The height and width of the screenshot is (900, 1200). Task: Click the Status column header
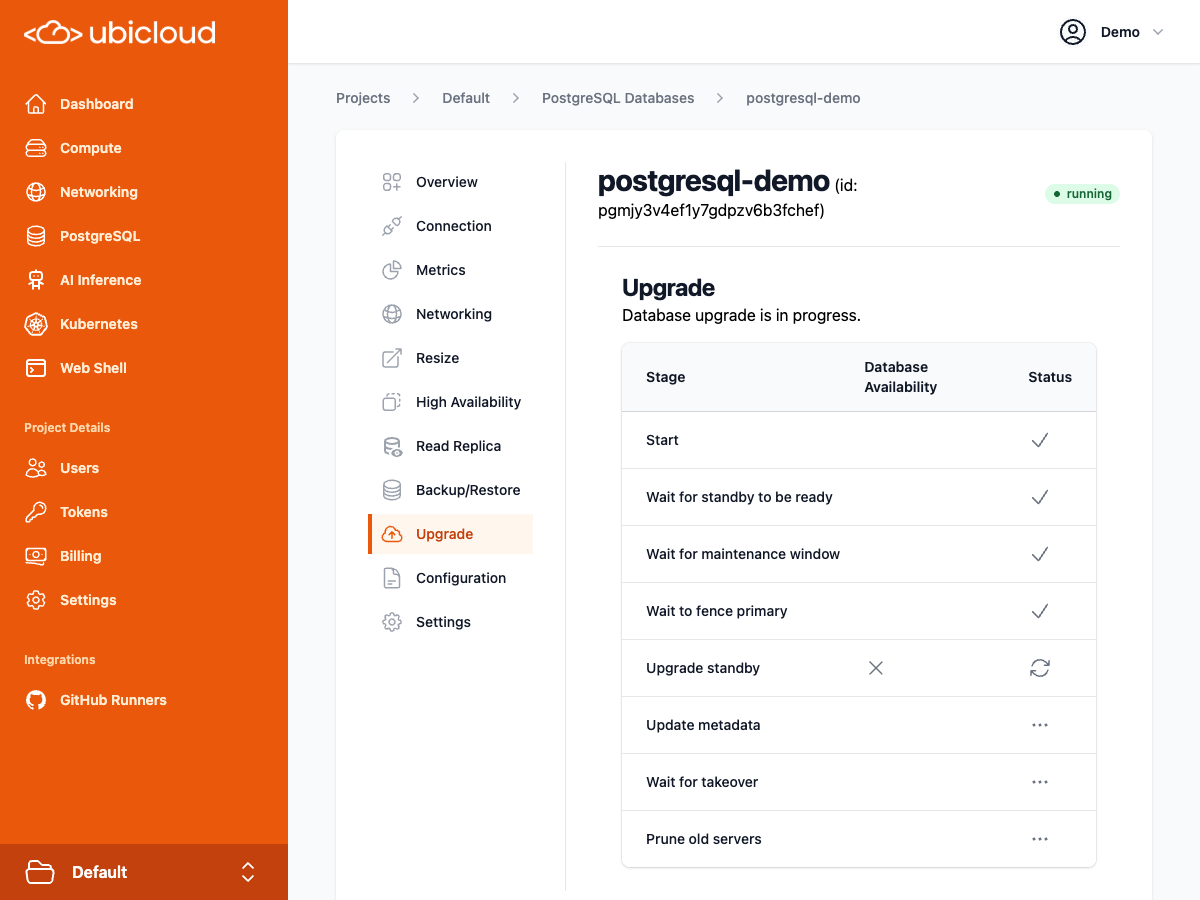coord(1050,377)
